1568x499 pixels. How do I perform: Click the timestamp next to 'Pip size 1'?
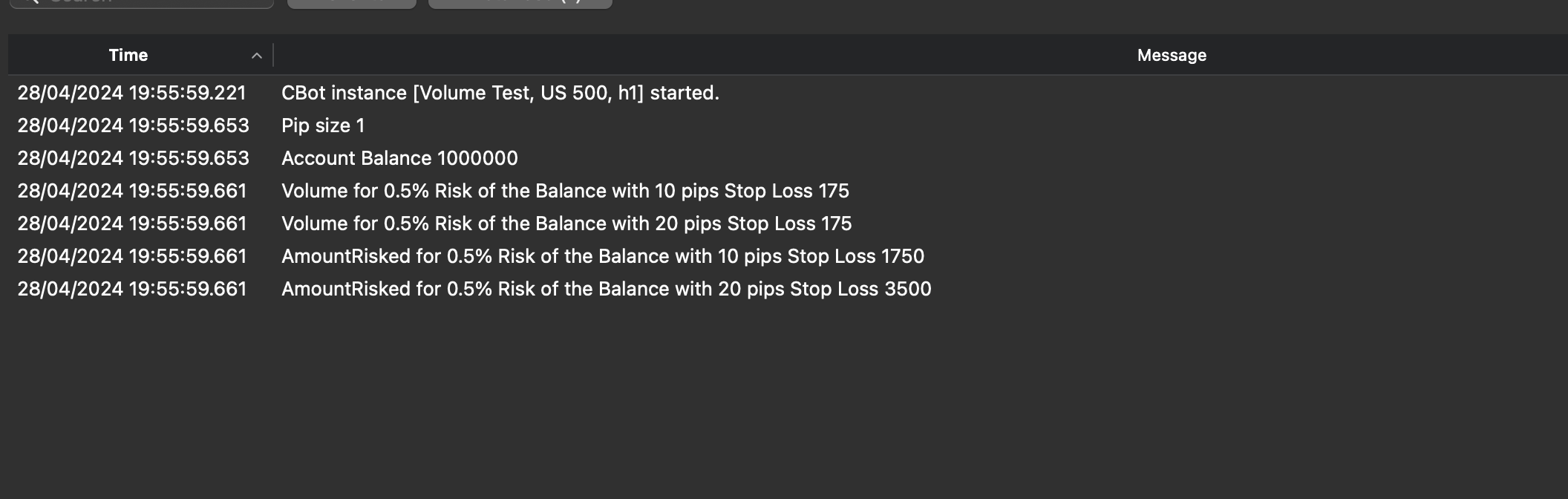[x=134, y=125]
